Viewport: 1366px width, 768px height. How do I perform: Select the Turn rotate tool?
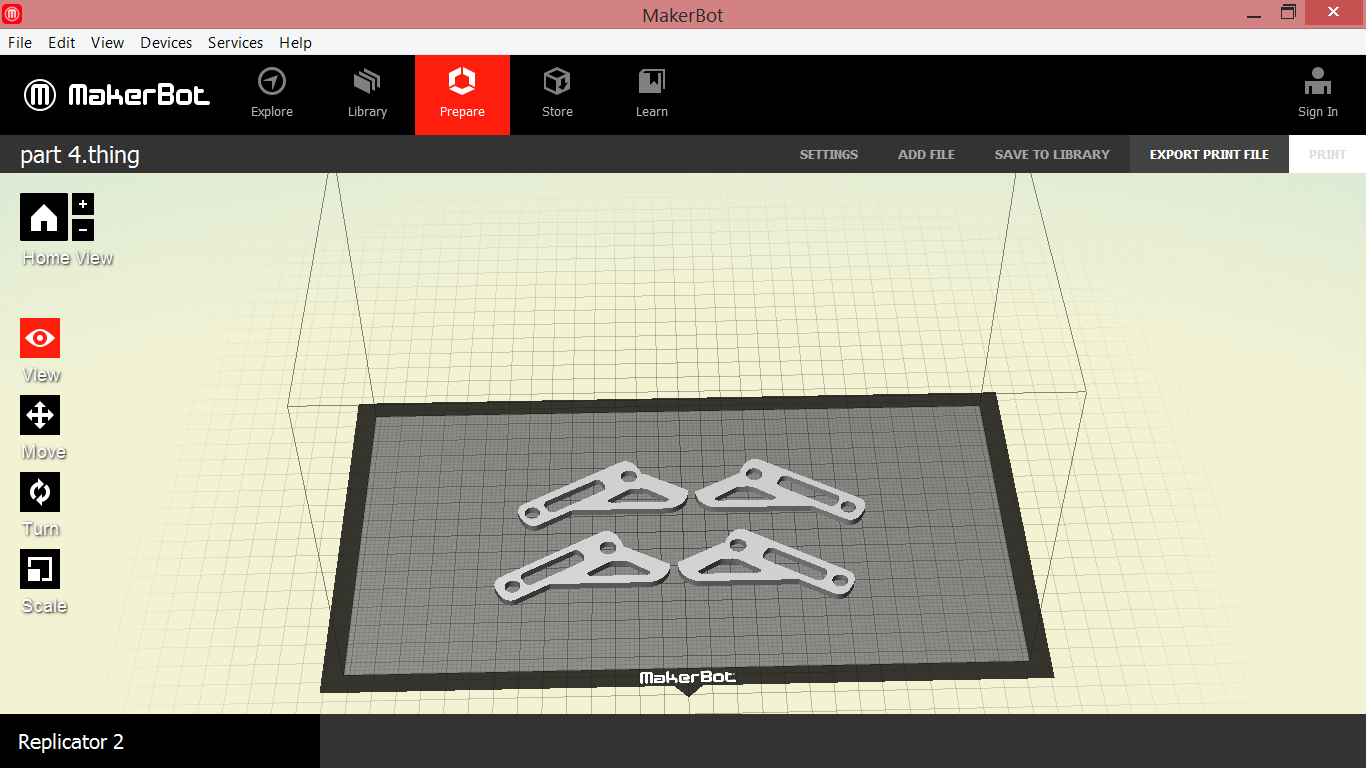(x=40, y=492)
